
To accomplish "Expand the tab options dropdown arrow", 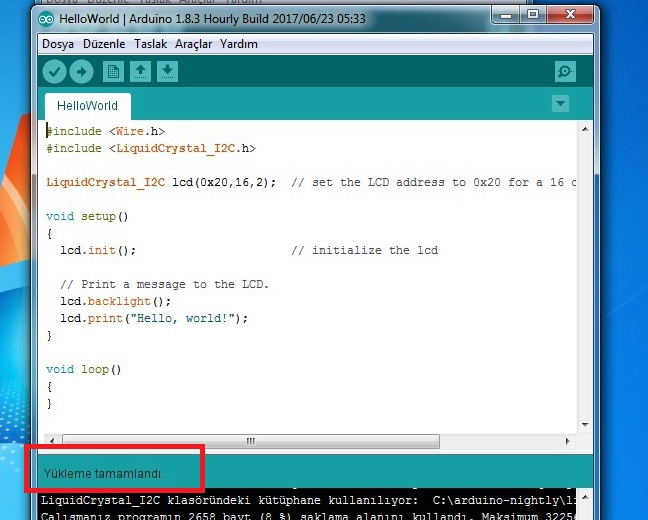I will click(560, 103).
